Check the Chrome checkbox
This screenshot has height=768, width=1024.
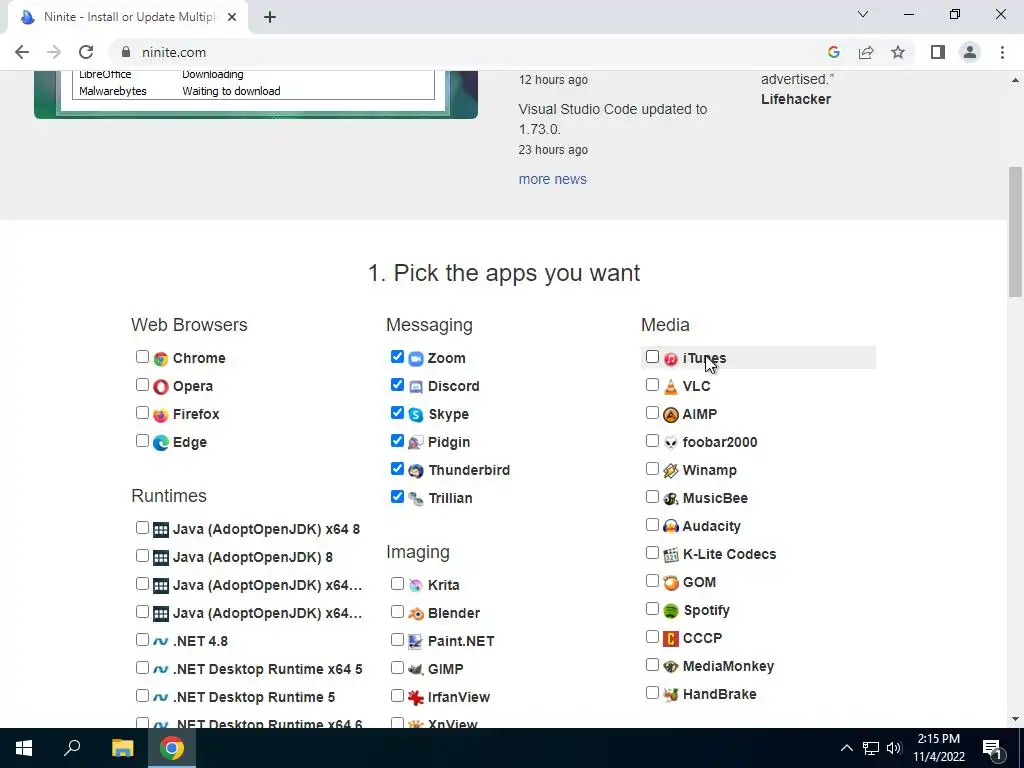[142, 357]
